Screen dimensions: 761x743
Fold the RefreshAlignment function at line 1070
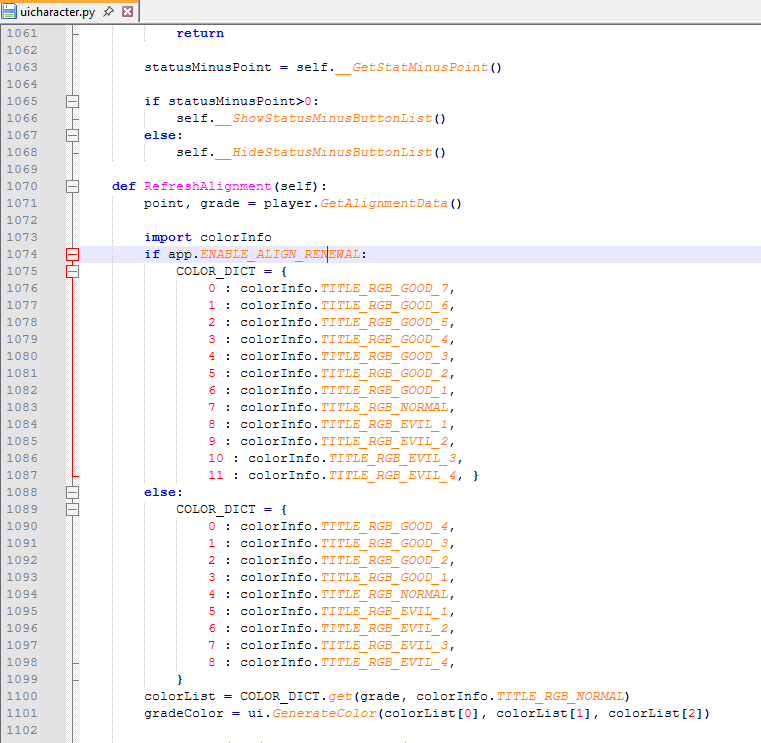[72, 186]
